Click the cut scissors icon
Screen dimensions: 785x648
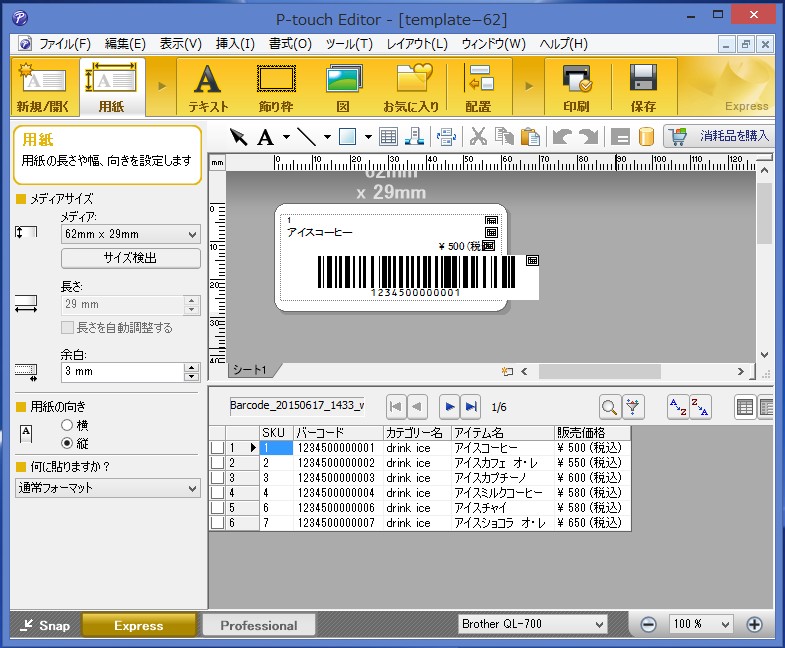[479, 136]
